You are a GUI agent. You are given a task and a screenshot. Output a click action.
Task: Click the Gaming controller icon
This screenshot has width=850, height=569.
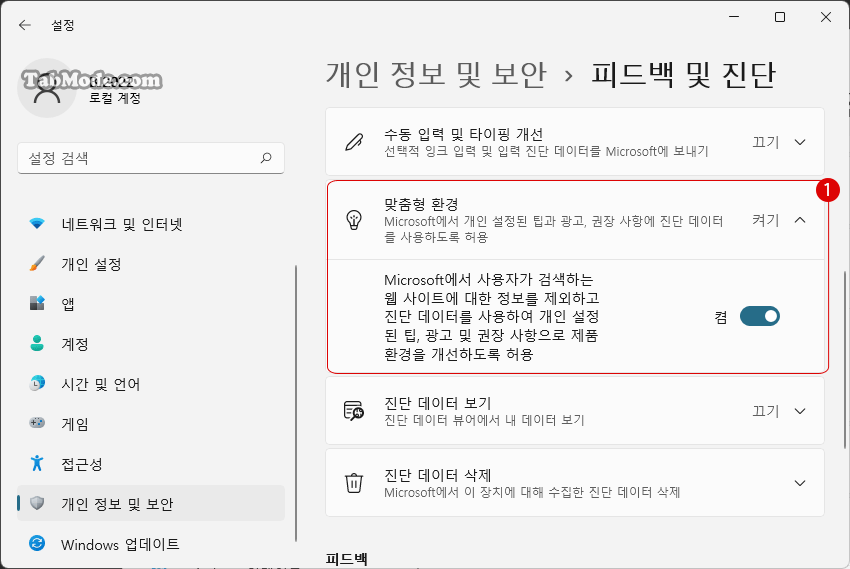pyautogui.click(x=37, y=423)
